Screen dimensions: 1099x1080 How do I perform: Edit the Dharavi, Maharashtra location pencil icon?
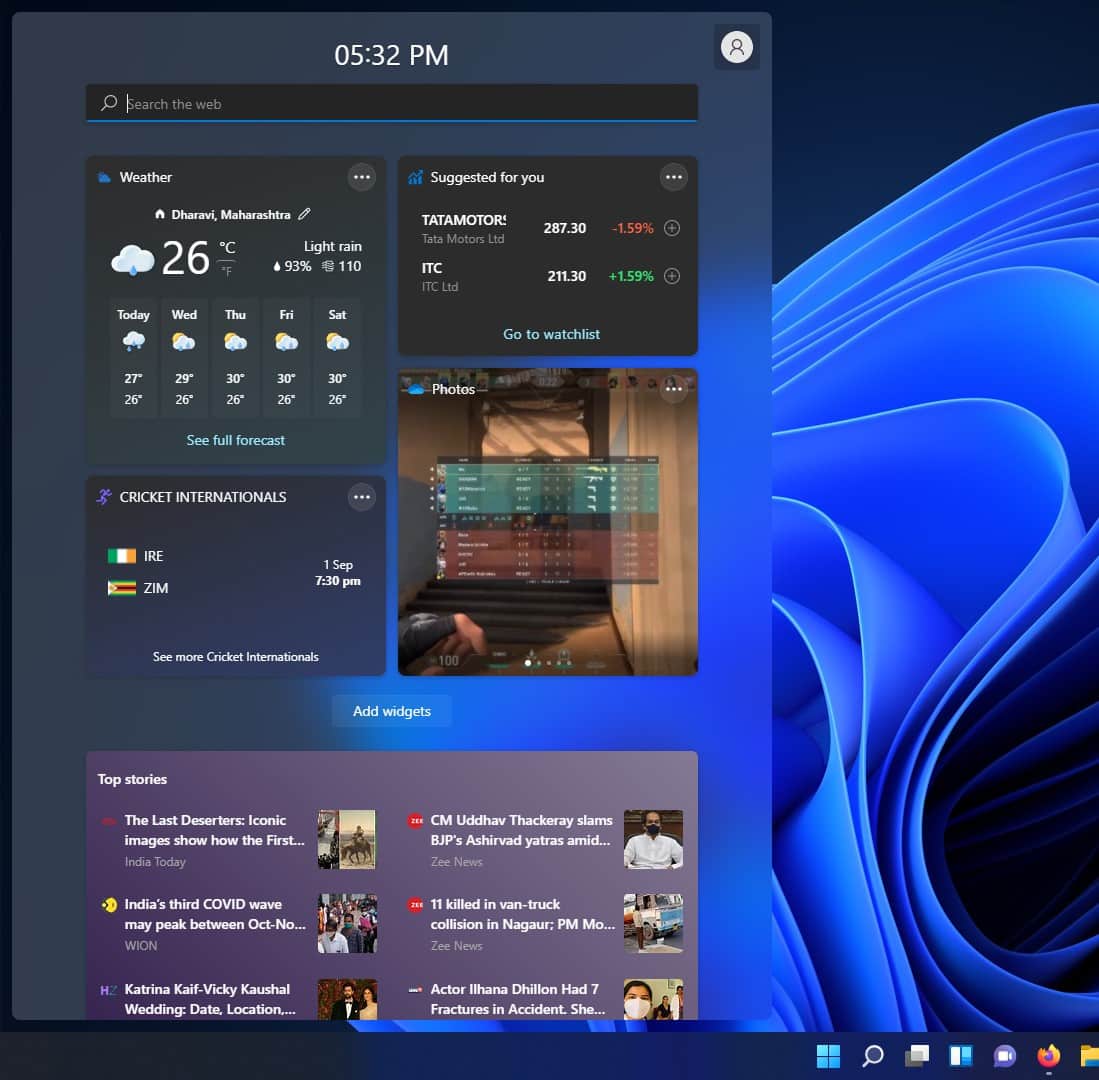click(304, 214)
